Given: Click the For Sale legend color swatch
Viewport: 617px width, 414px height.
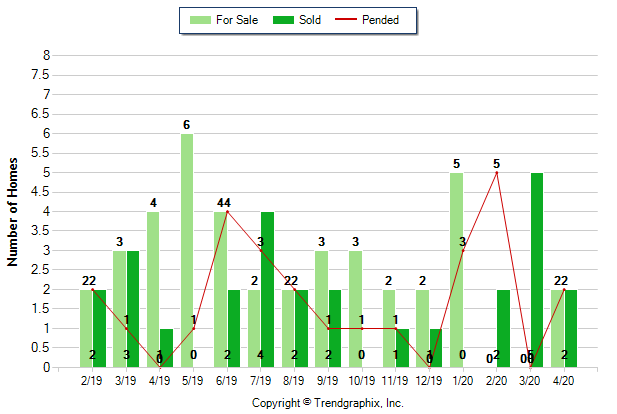Looking at the screenshot, I should coord(199,19).
